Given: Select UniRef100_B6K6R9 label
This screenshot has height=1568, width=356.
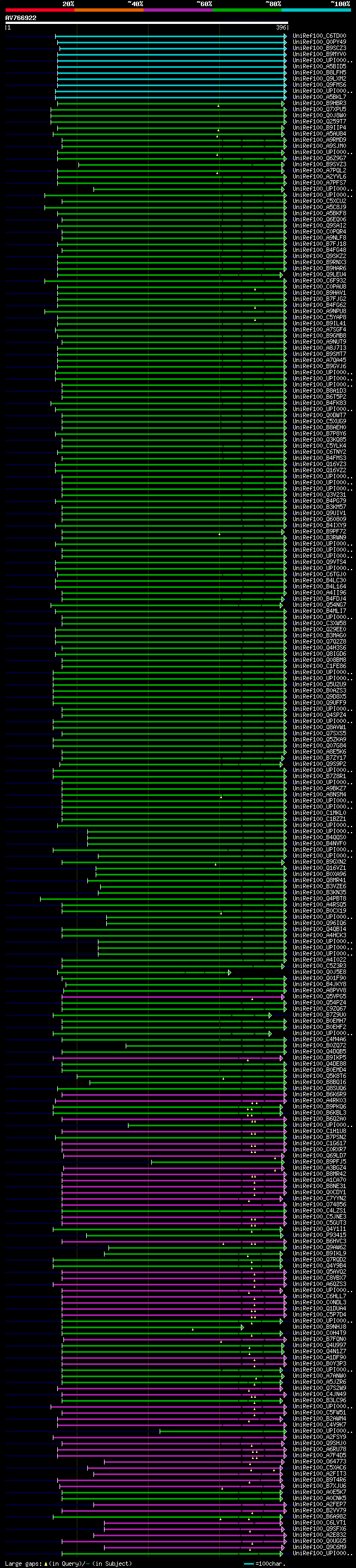Looking at the screenshot, I should pyautogui.click(x=319, y=1095).
